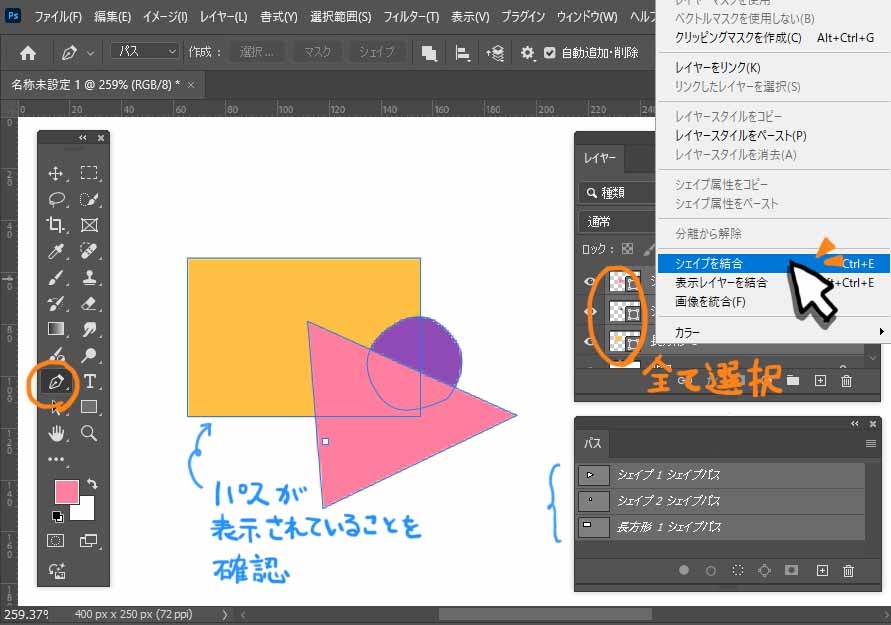The height and width of the screenshot is (625, 891).
Task: Open the パス tool mode dropdown
Action: (x=144, y=51)
